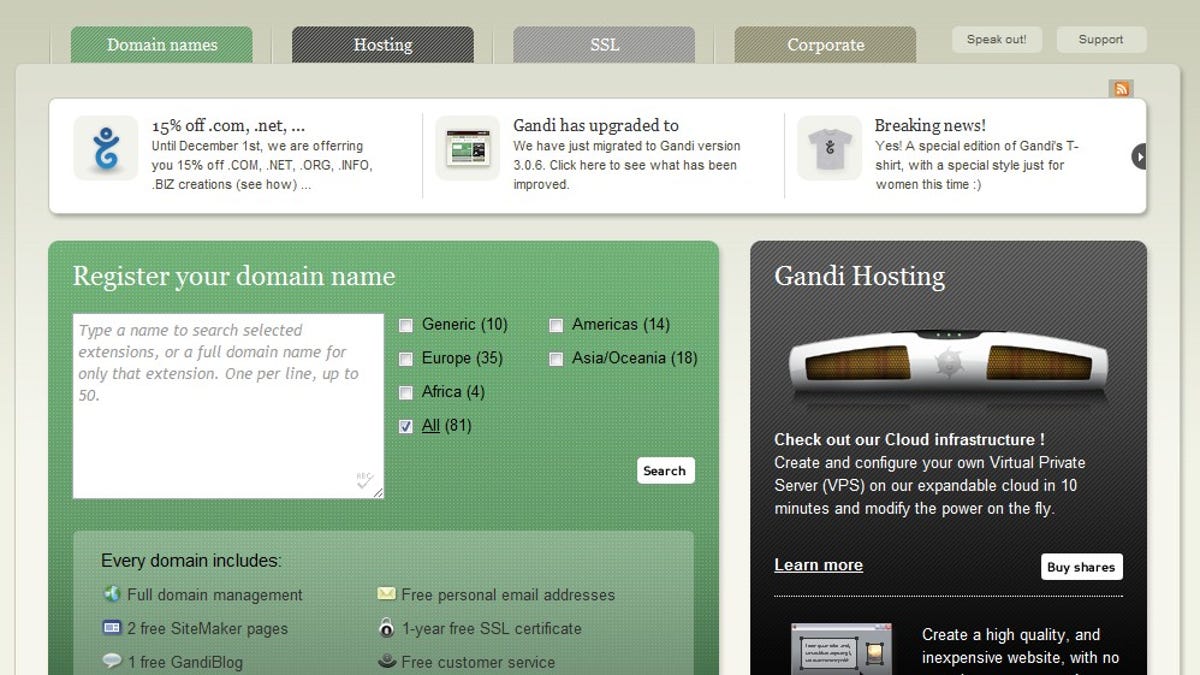
Task: Toggle the Asia/Oceania (18) checkbox
Action: point(556,359)
